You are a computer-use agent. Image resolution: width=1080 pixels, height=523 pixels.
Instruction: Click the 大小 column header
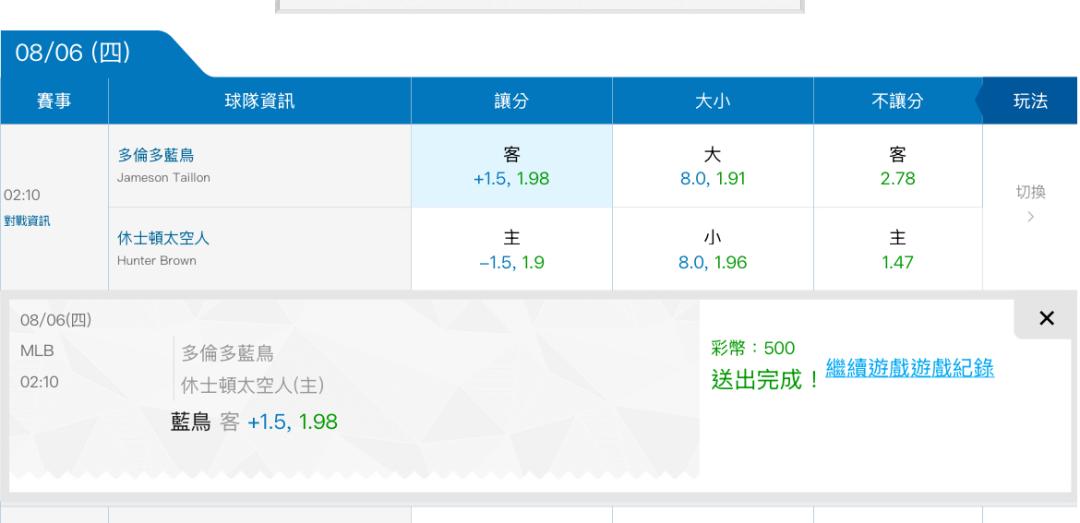pos(712,101)
